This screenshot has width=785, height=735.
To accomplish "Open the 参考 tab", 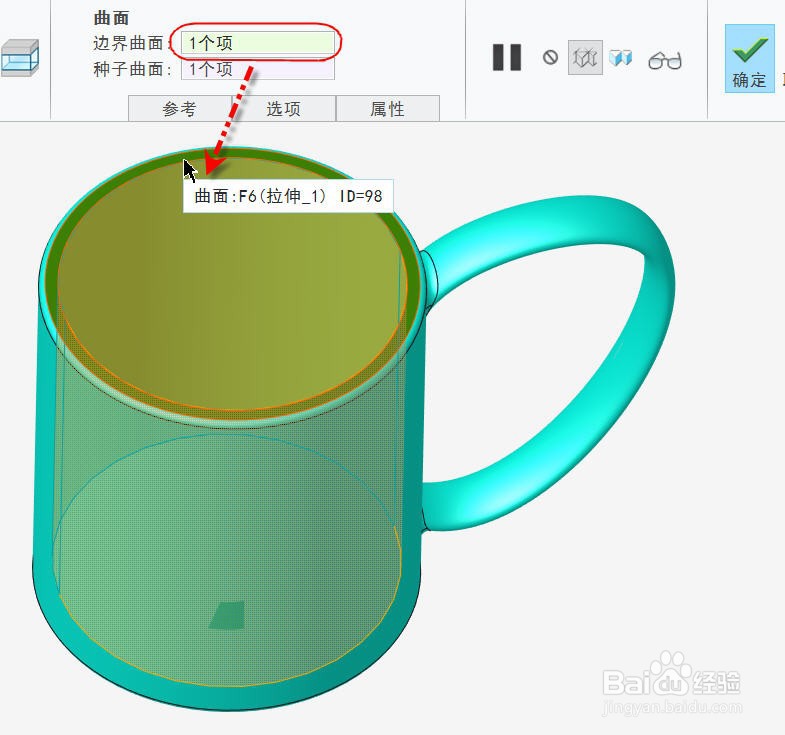I will coord(179,108).
